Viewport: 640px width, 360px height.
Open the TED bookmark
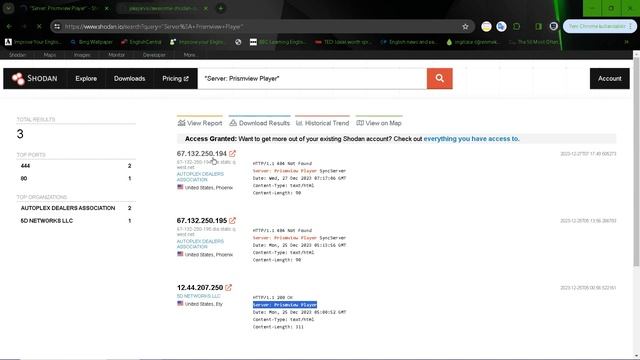click(343, 42)
